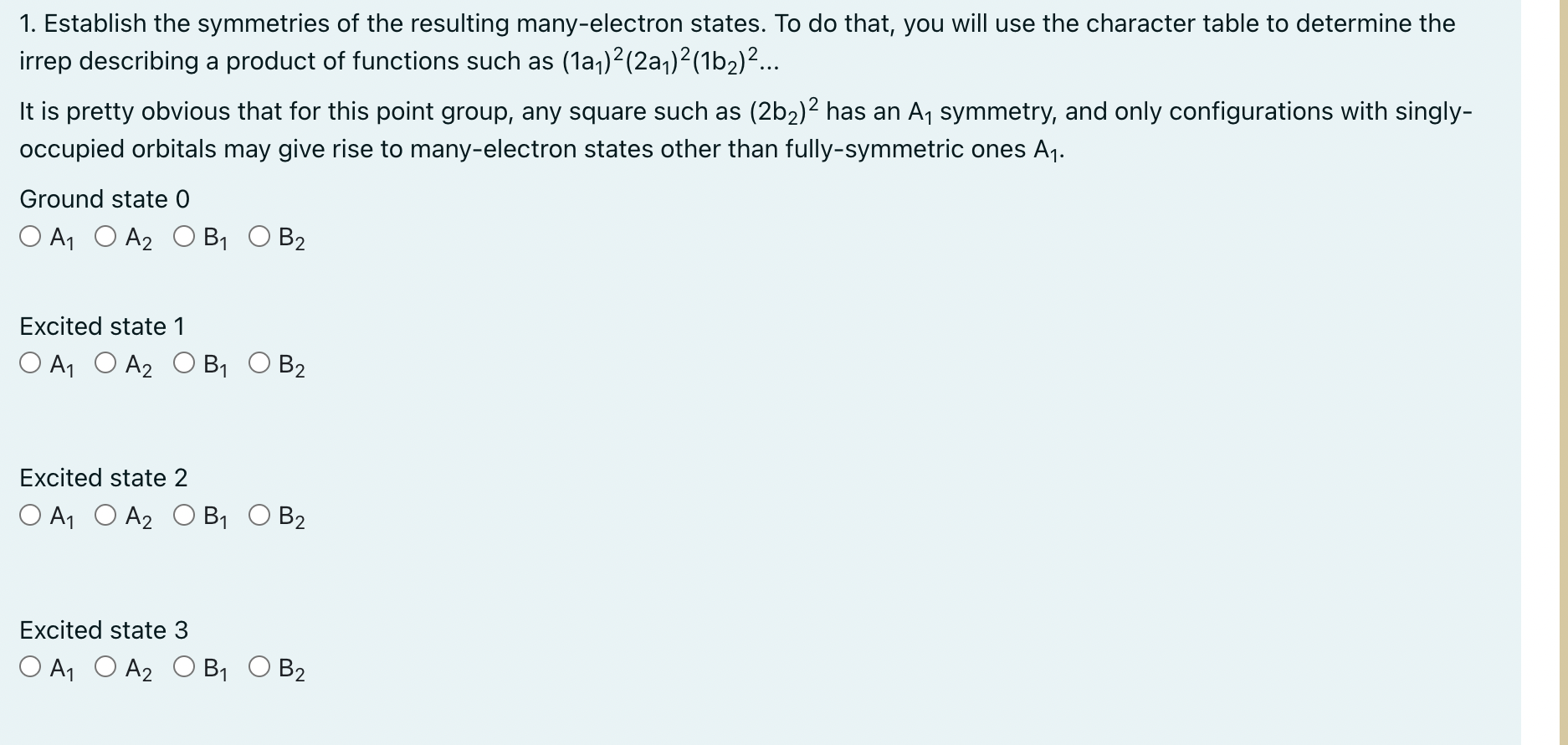Viewport: 1568px width, 745px height.
Task: Select B₁ for Excited state 2
Action: click(182, 516)
